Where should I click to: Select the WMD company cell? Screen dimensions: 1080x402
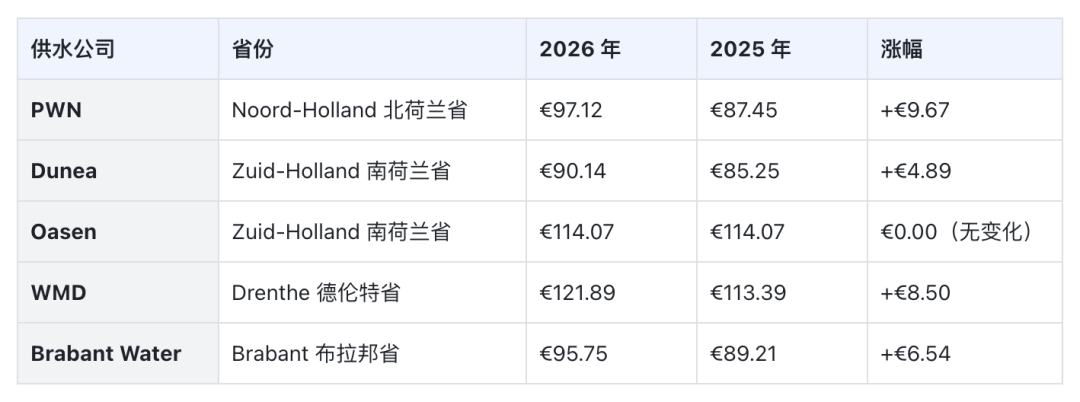58,293
